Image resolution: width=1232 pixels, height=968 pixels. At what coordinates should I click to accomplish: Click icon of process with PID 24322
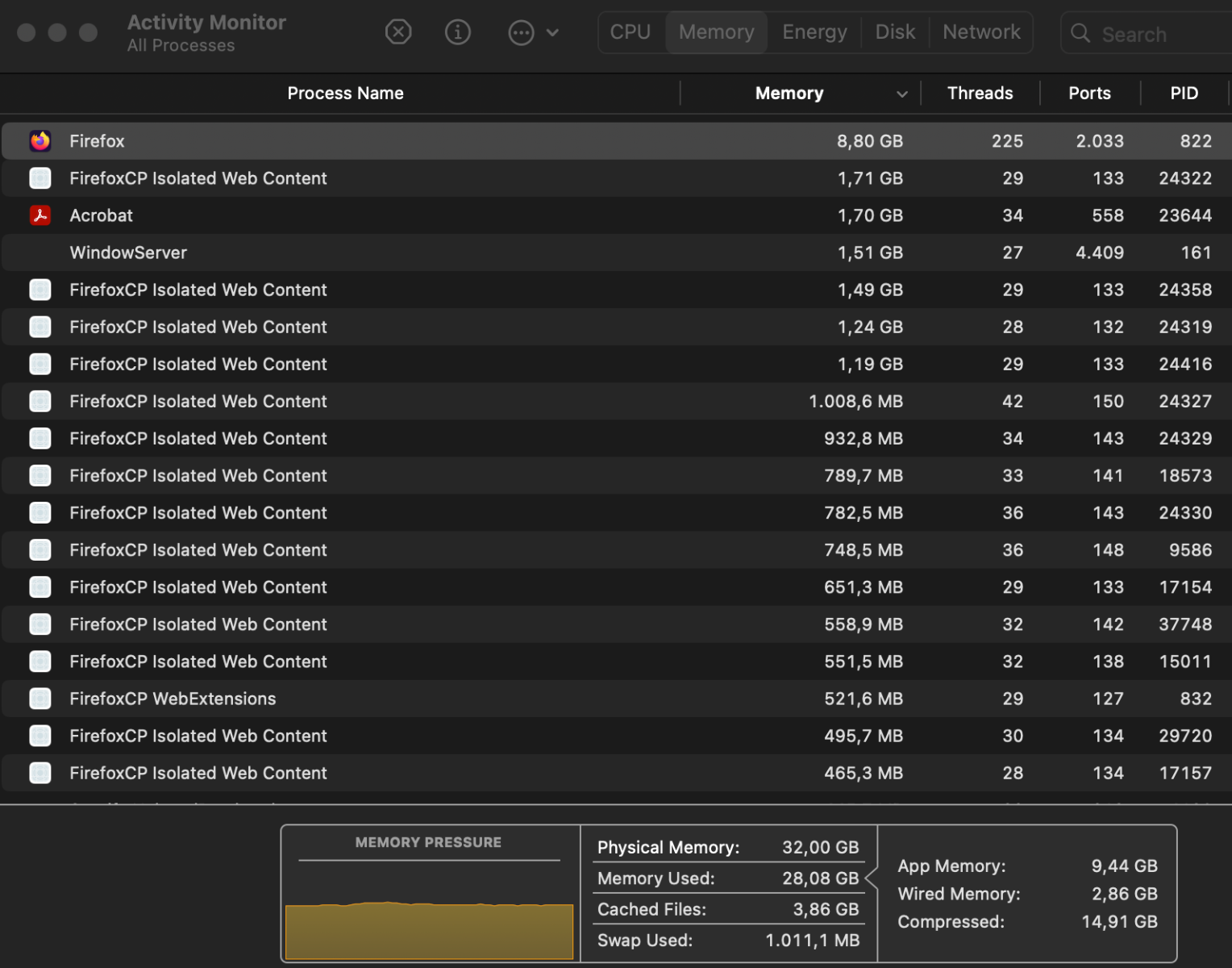point(40,178)
